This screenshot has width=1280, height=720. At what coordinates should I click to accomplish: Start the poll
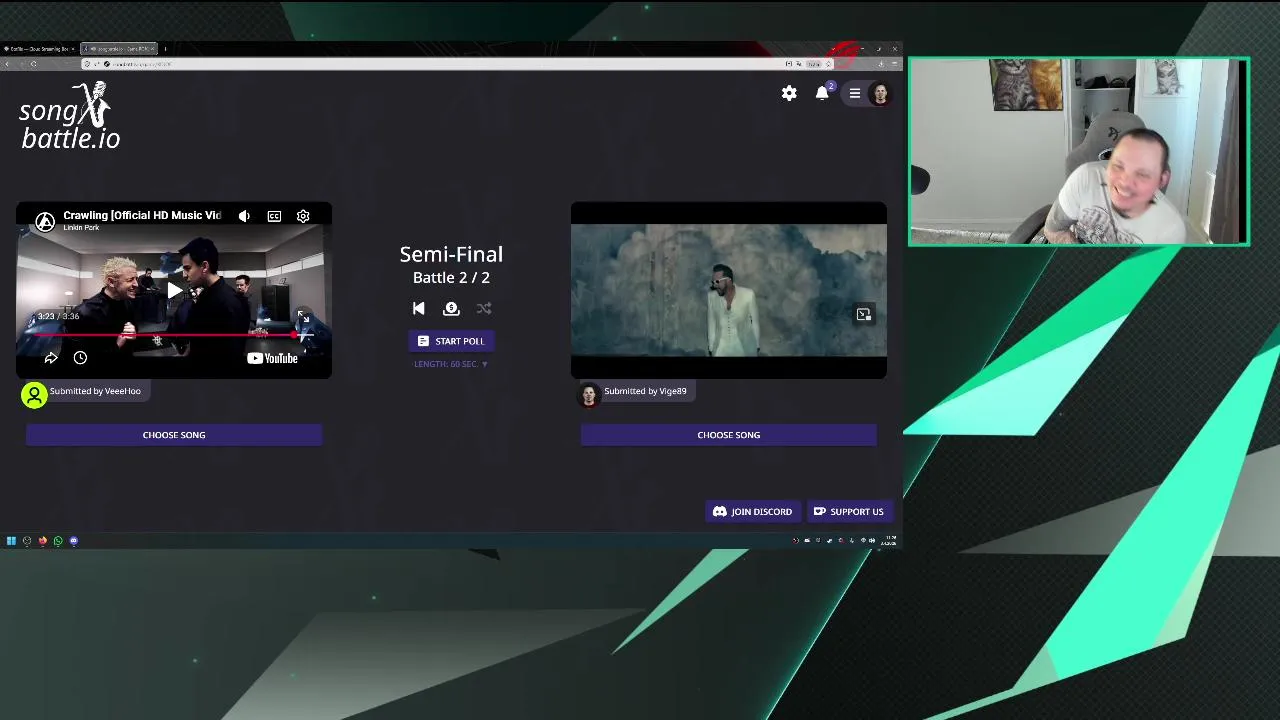pos(451,341)
